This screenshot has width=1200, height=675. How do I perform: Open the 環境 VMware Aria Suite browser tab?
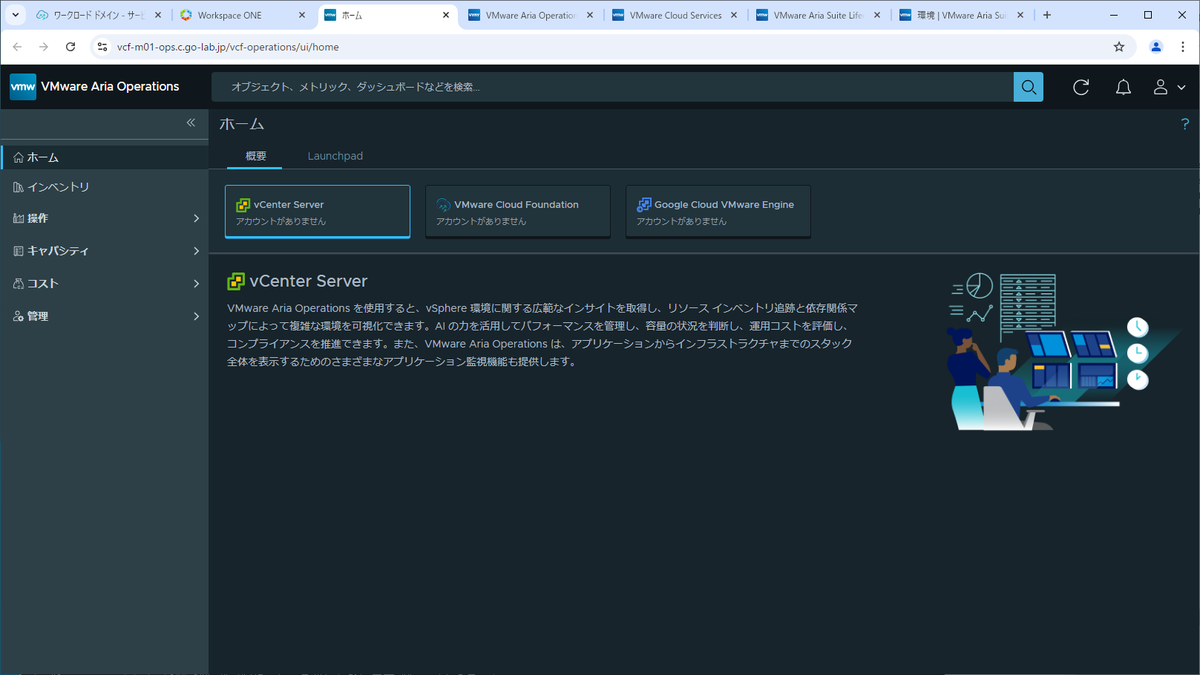962,16
